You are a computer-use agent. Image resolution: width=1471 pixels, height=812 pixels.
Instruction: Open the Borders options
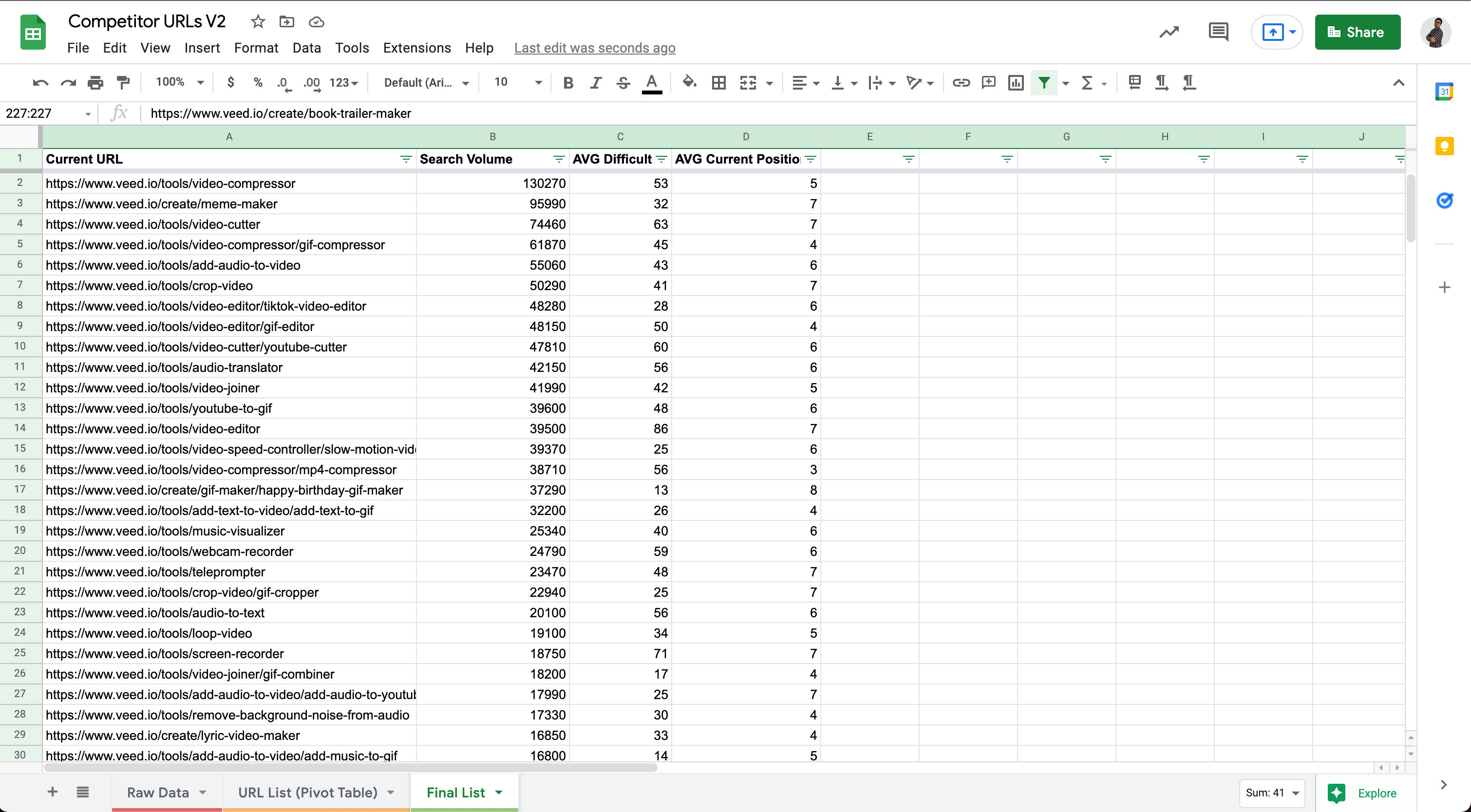718,83
